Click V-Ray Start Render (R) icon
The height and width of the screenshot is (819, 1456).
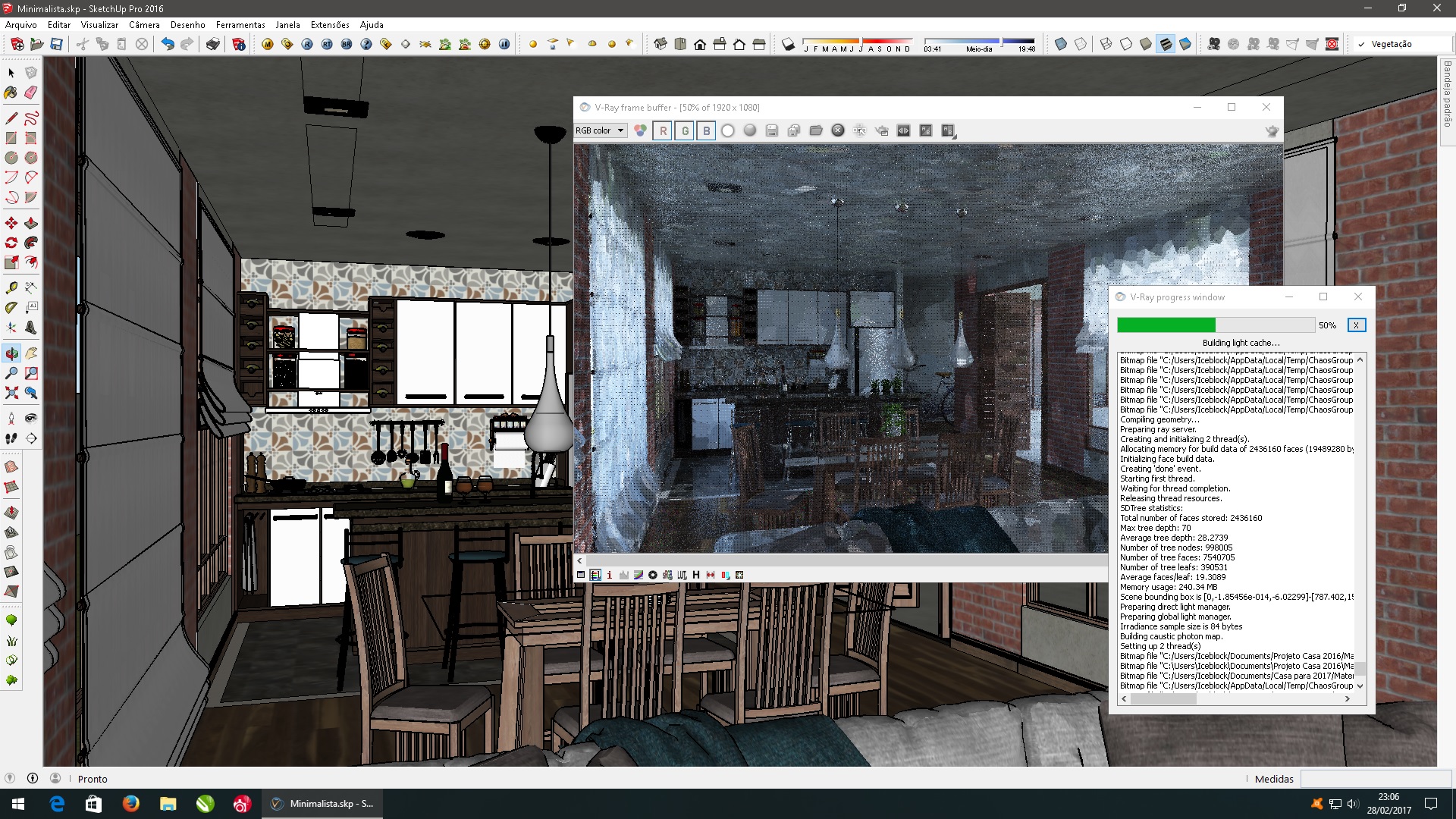coord(307,44)
